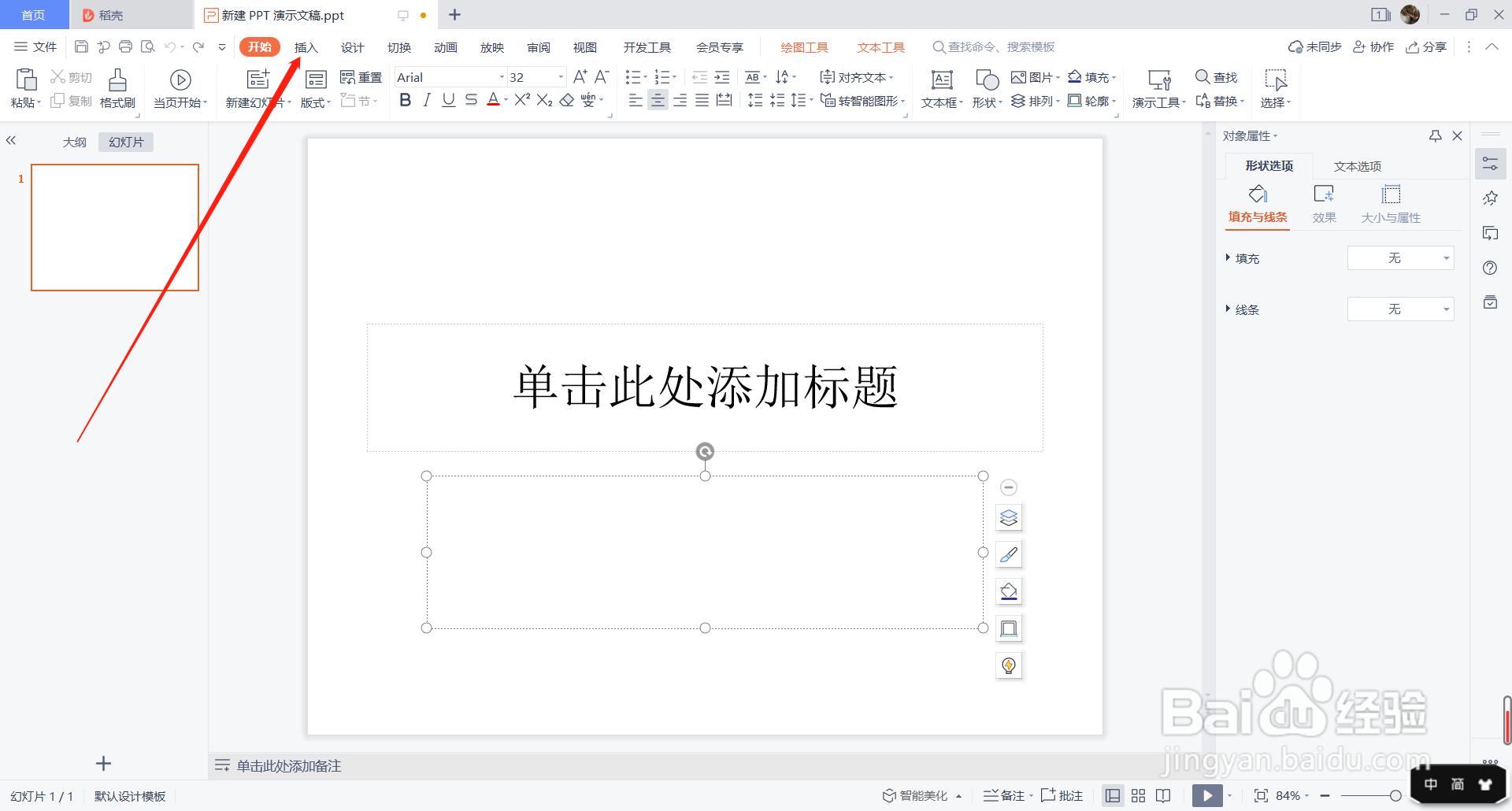Start slideshow from current page icon

180,80
